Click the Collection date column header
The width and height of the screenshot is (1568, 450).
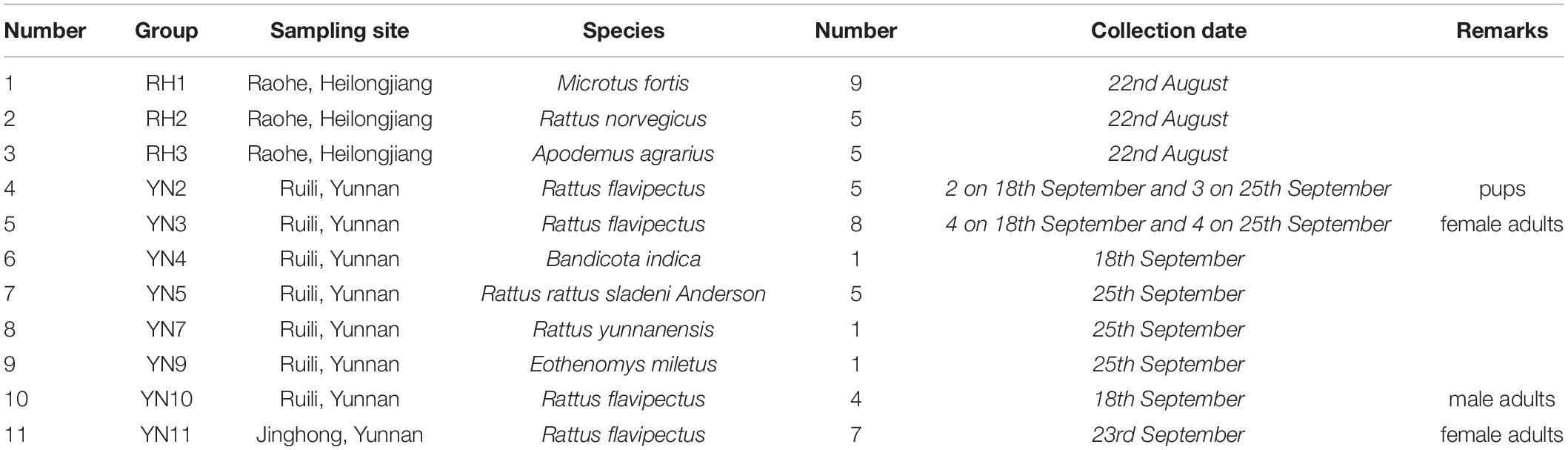pyautogui.click(x=1168, y=30)
